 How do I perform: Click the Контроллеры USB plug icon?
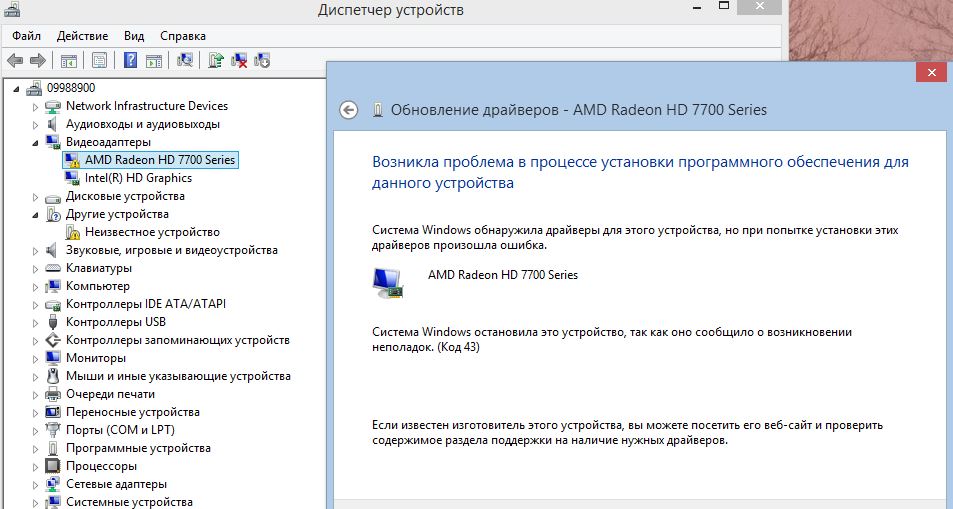tap(53, 322)
